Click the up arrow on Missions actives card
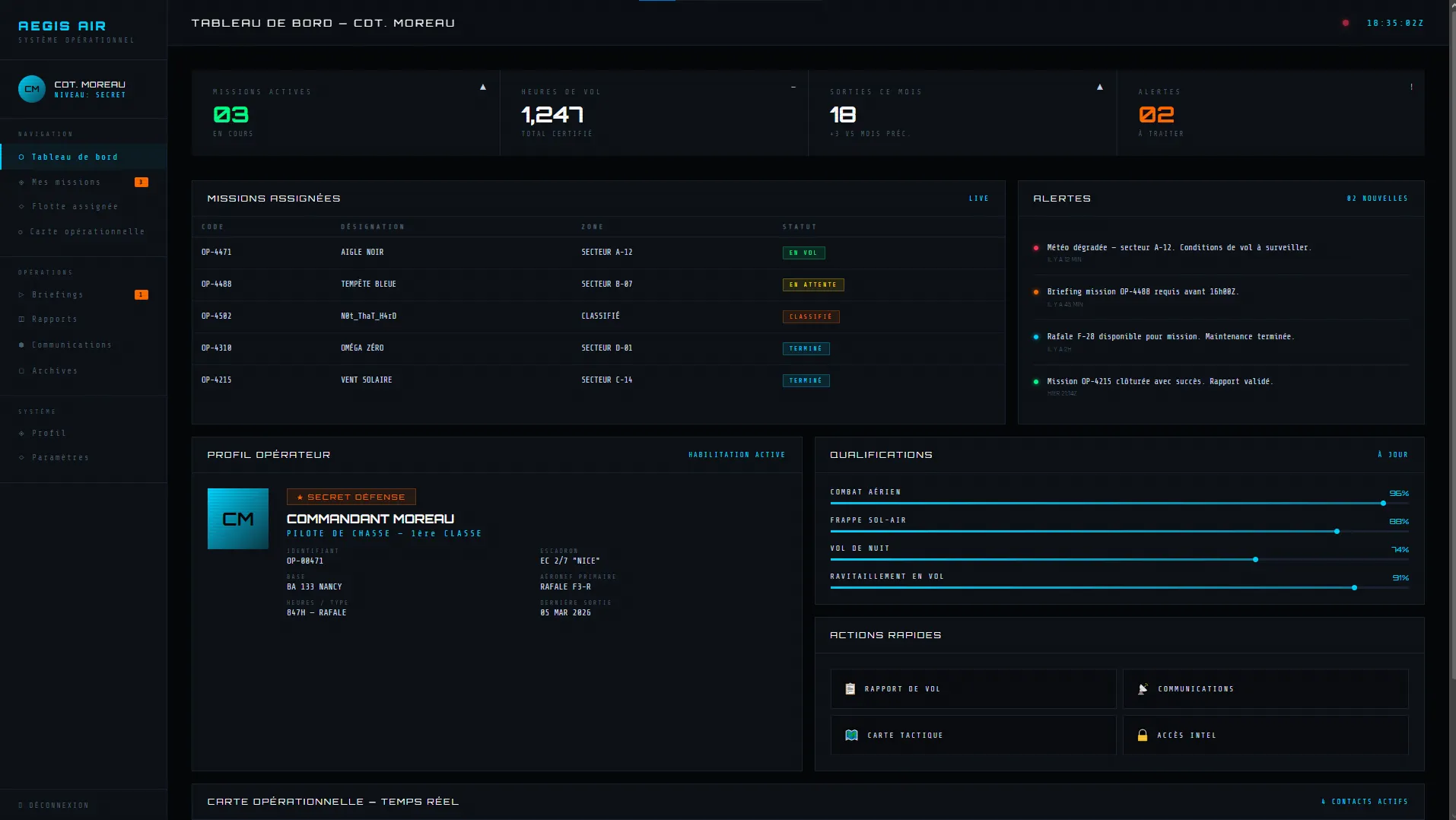 click(483, 87)
